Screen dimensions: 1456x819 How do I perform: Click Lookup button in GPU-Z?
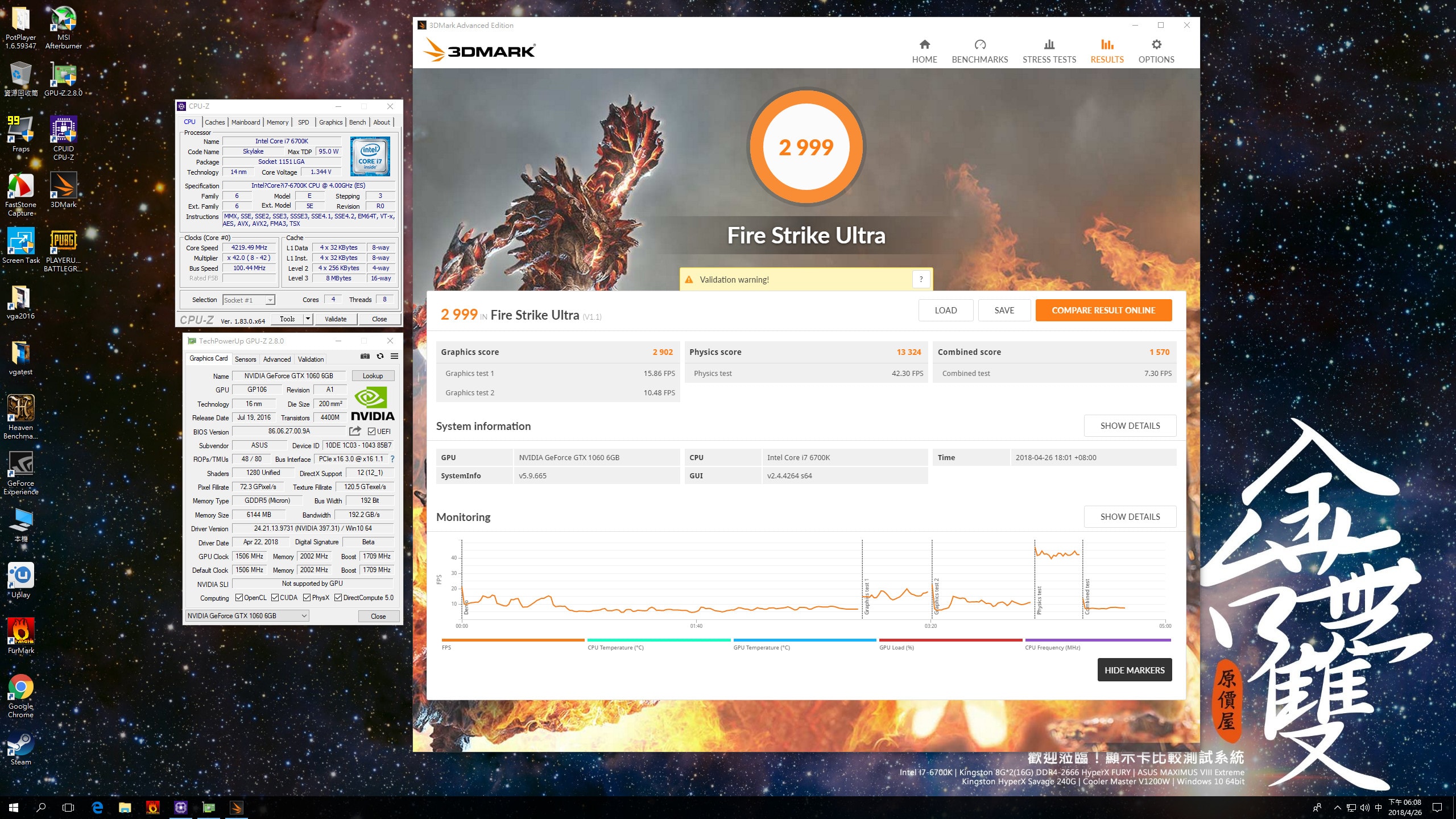[x=373, y=376]
